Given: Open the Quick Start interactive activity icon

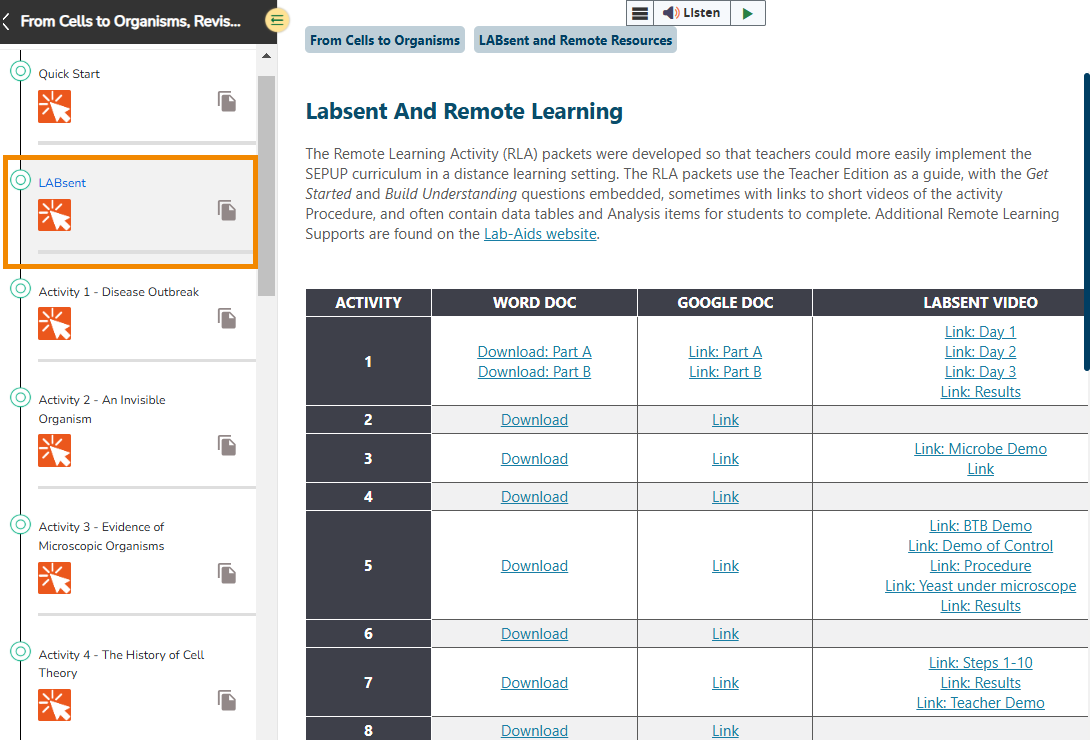Looking at the screenshot, I should point(54,106).
